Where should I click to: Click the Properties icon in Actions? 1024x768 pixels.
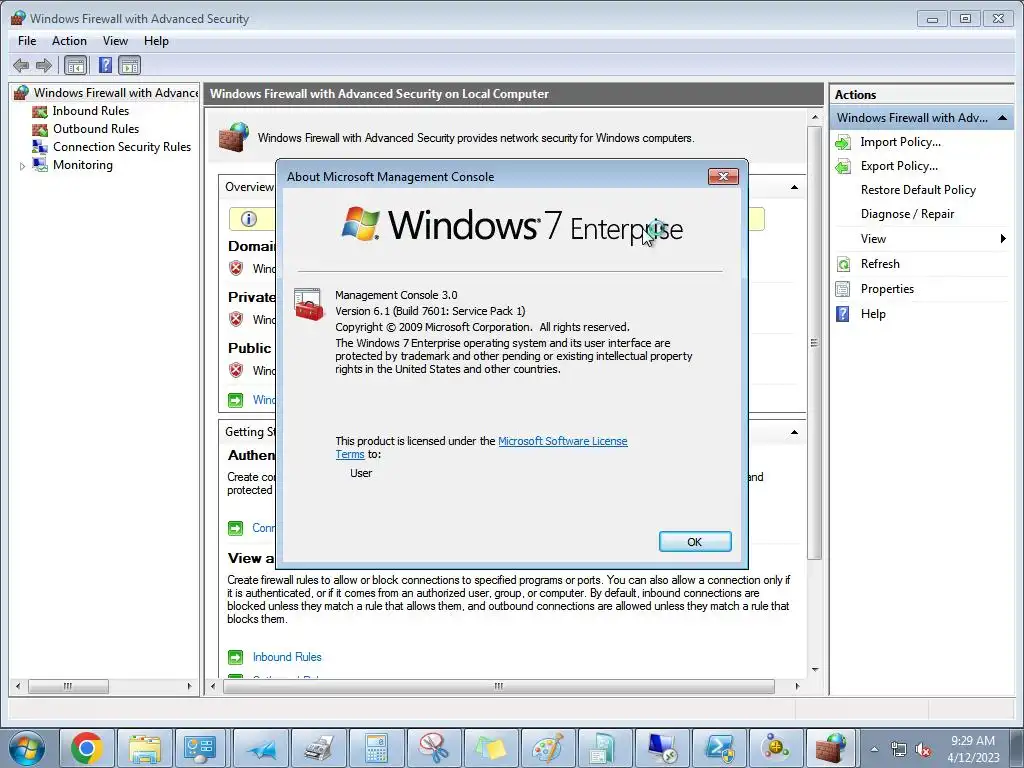[843, 289]
